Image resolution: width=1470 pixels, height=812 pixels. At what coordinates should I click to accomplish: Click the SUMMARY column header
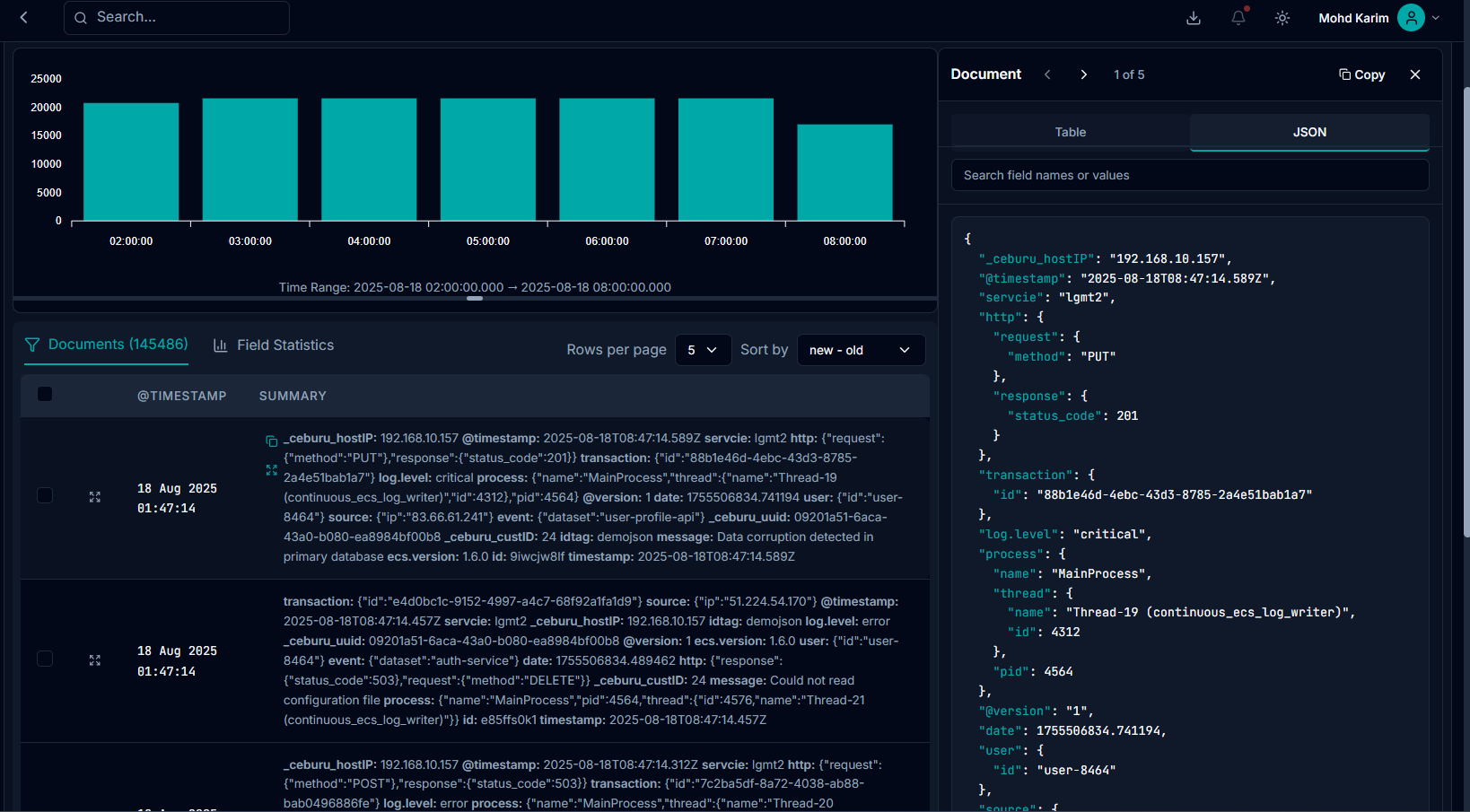click(x=293, y=396)
